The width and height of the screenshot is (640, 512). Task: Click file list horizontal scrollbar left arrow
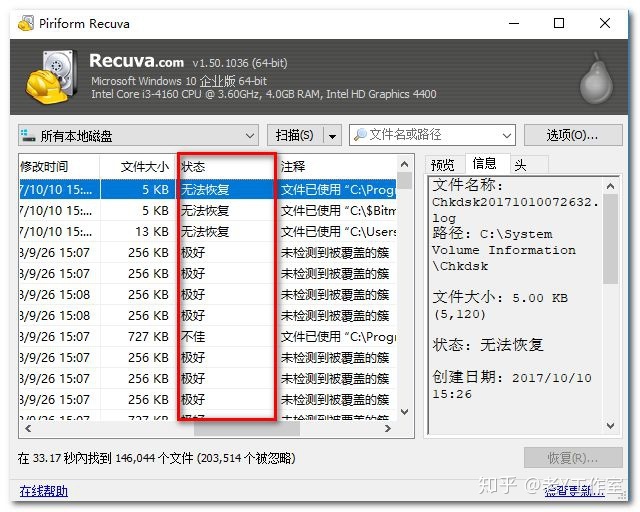[28, 428]
